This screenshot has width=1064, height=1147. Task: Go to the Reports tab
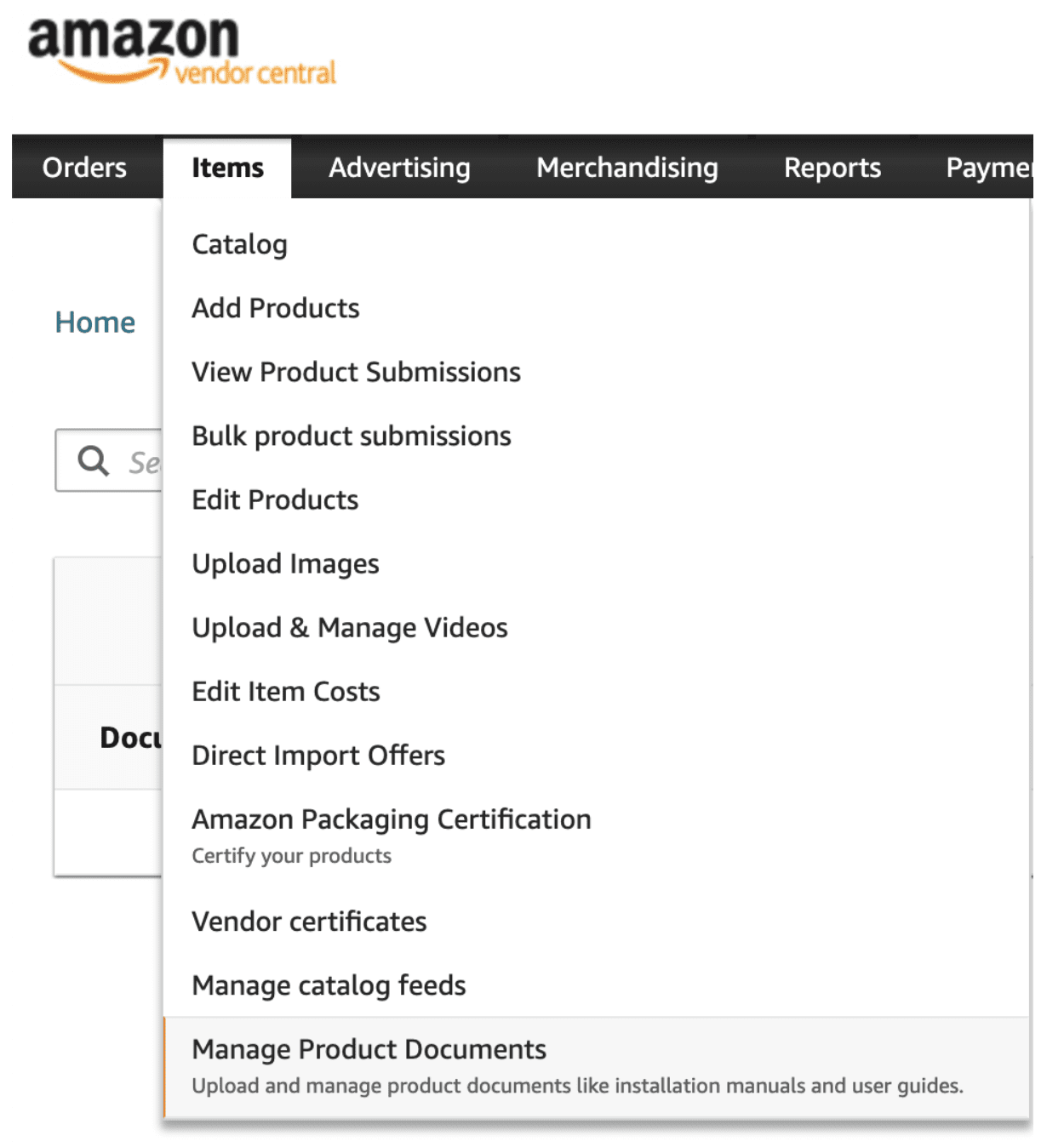(832, 168)
